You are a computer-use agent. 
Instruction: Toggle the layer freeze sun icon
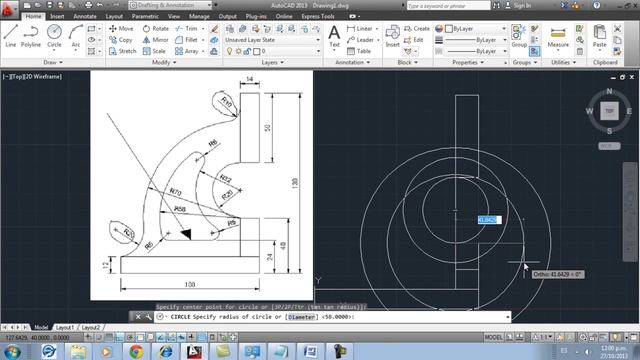tap(238, 51)
